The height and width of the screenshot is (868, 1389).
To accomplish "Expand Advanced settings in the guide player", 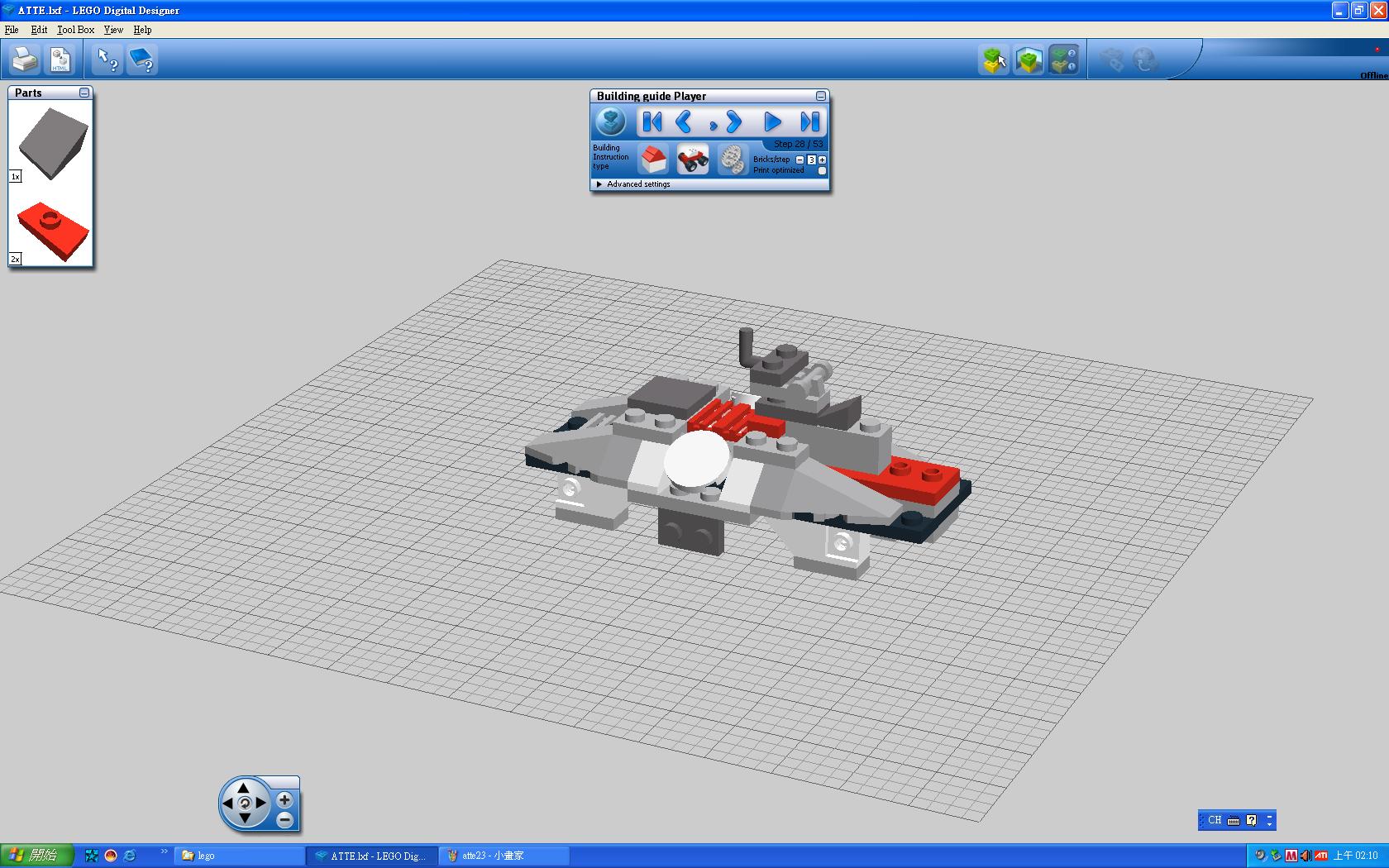I will click(x=599, y=184).
